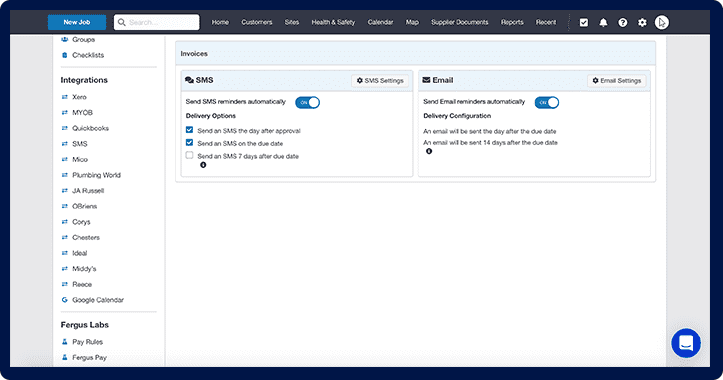Click the info icon under SMS delivery options
Screen dimensions: 723x380
[x=203, y=165]
